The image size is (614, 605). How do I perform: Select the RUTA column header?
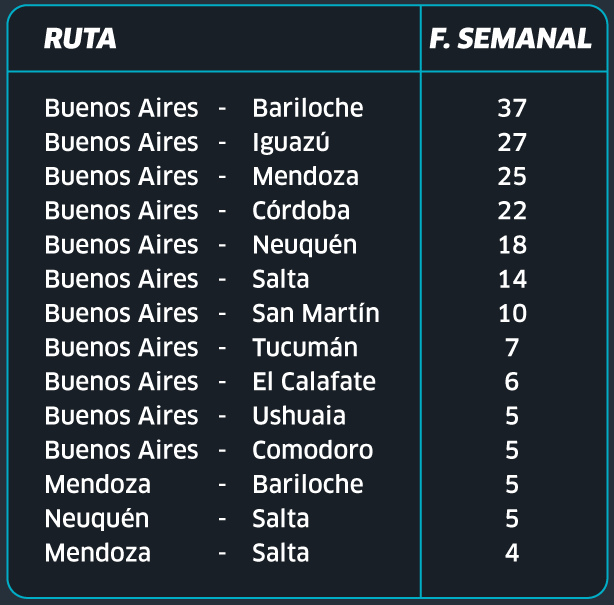[x=80, y=38]
